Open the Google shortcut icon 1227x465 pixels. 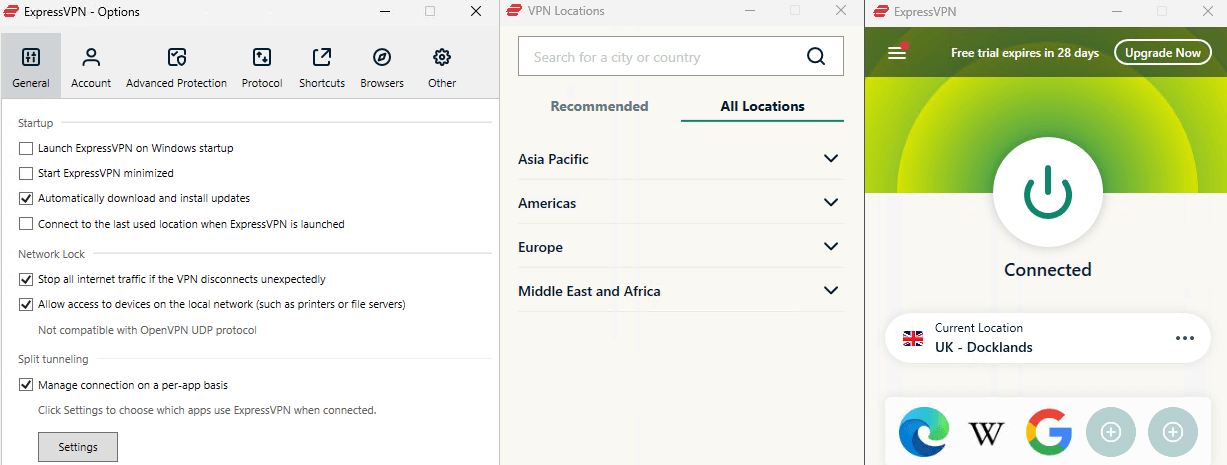[1048, 433]
